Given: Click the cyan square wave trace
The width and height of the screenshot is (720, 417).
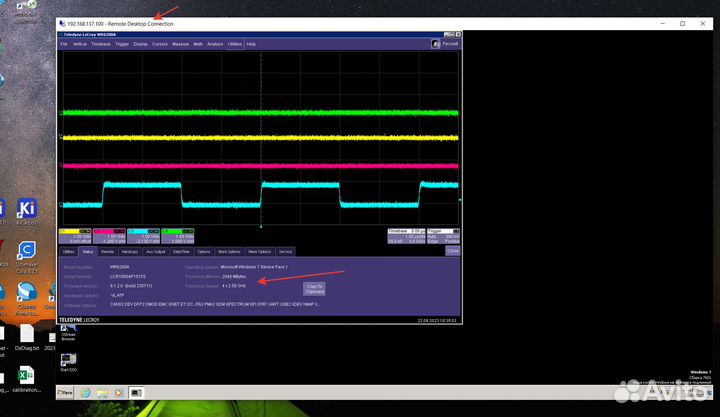Looking at the screenshot, I should coord(260,195).
